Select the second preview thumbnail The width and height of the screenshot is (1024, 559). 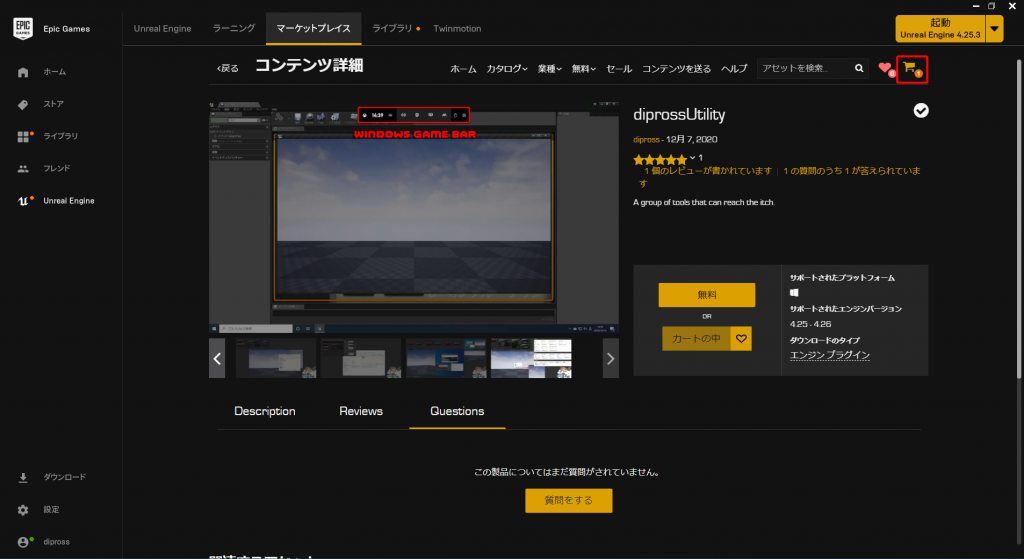pyautogui.click(x=360, y=358)
